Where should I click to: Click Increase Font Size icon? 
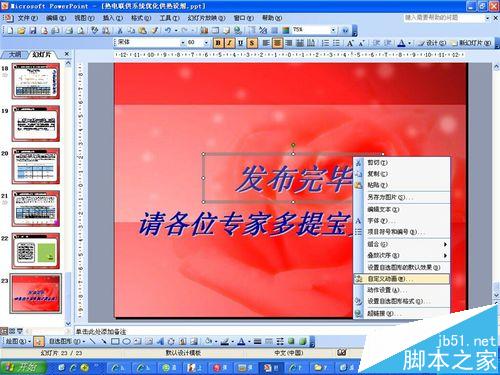point(350,43)
